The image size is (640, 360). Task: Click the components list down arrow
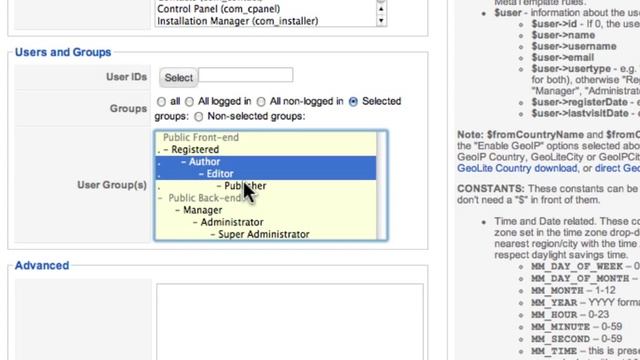[x=381, y=20]
